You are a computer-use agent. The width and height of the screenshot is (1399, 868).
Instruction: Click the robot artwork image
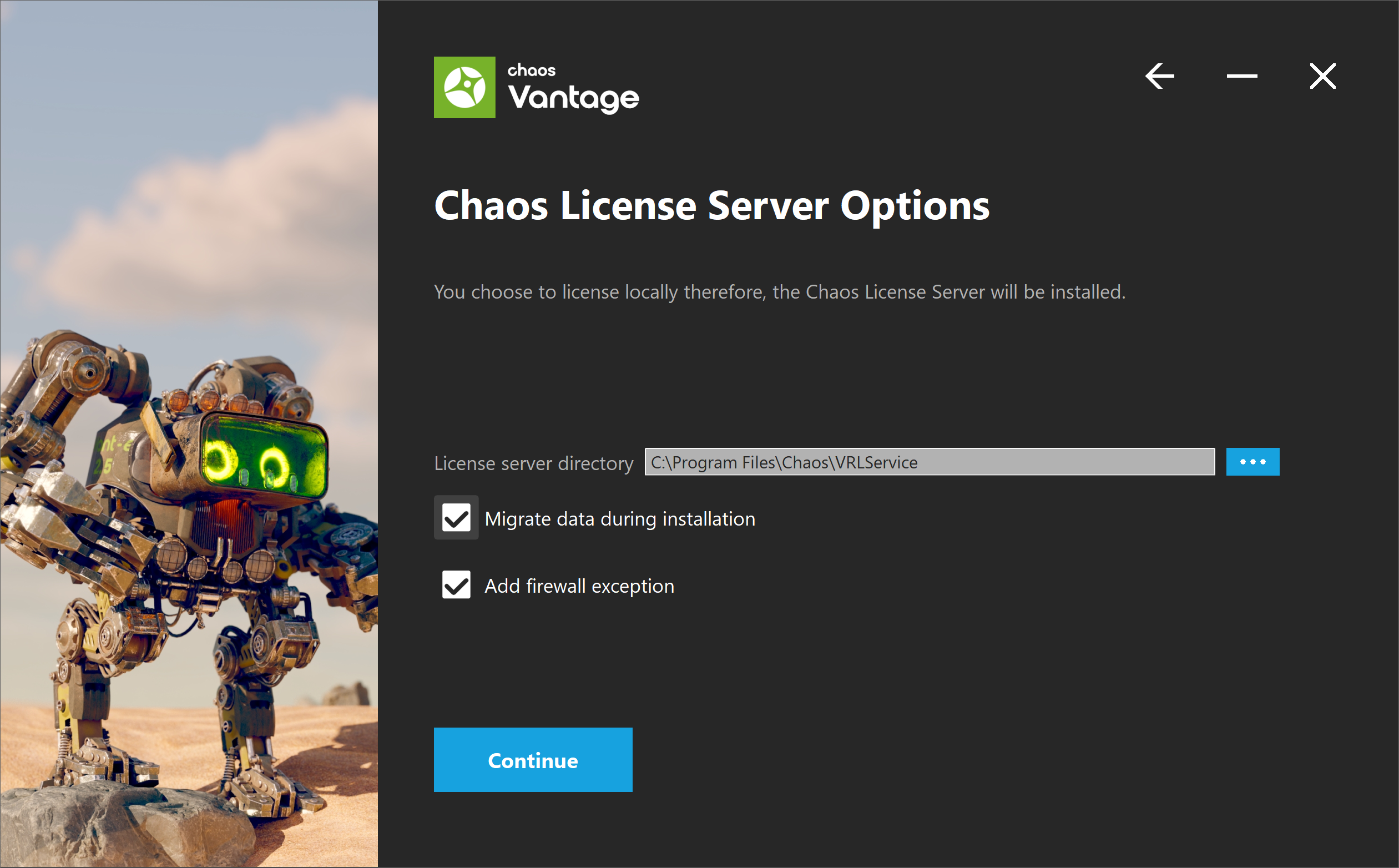[189, 434]
